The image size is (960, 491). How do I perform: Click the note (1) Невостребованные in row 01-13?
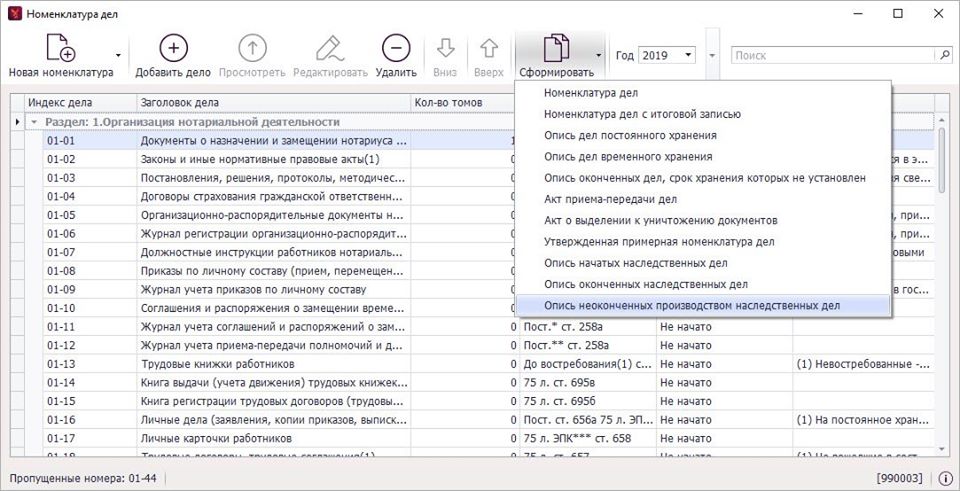(863, 364)
